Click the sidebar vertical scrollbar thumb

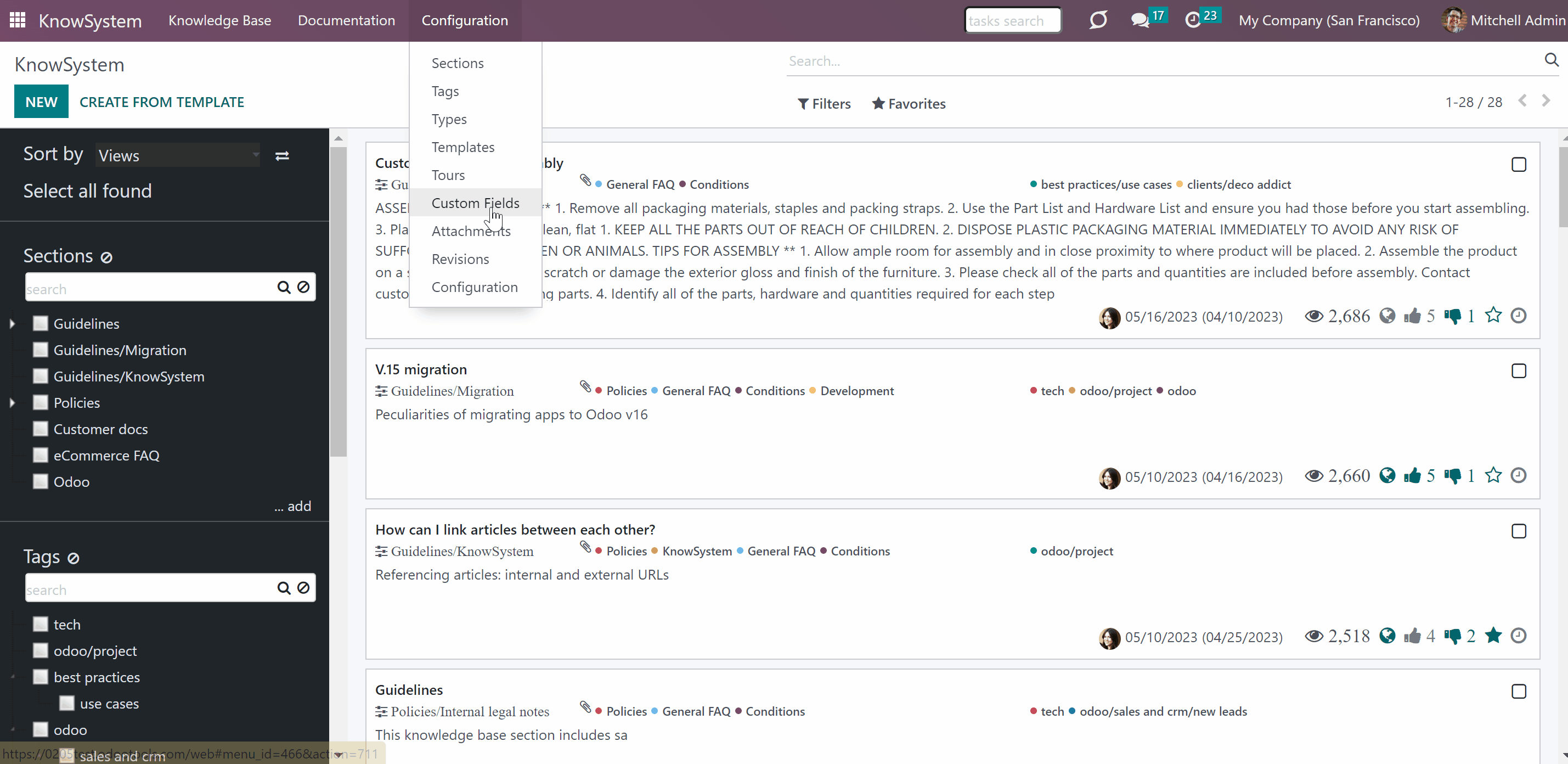click(339, 301)
